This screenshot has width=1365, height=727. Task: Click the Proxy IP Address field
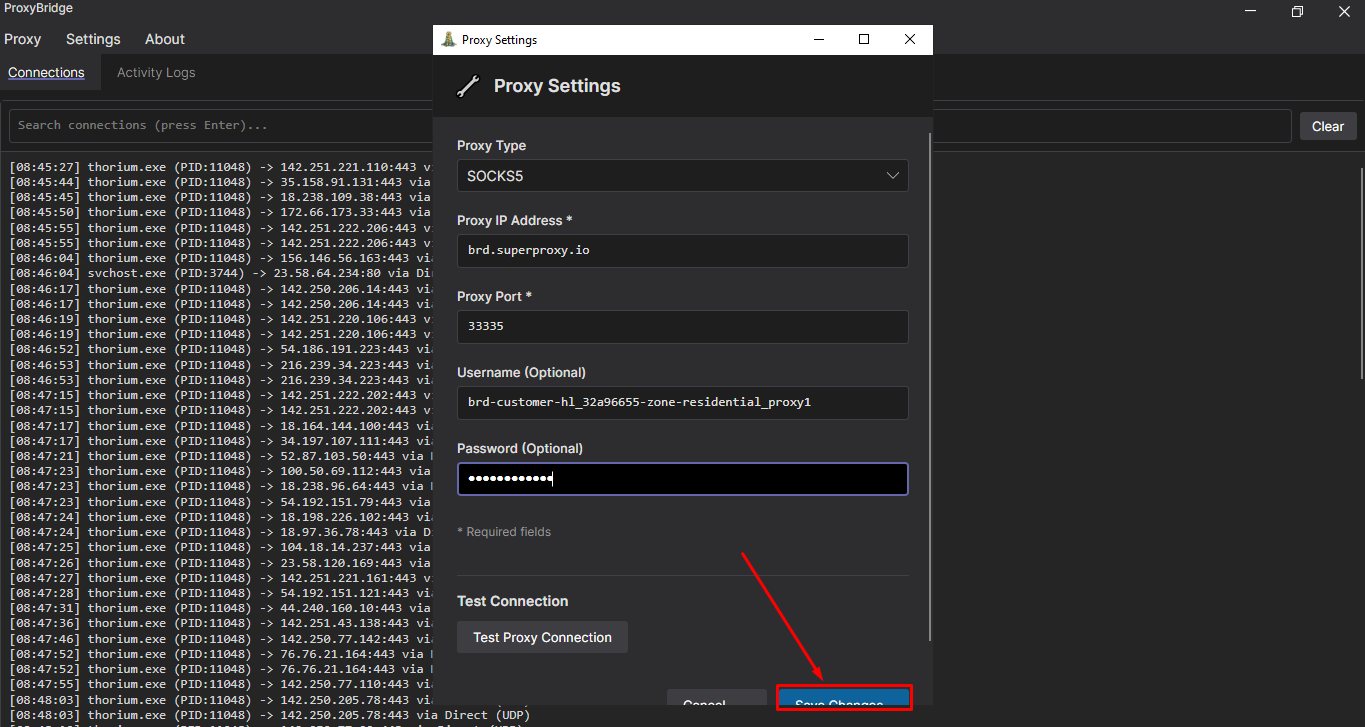[683, 251]
